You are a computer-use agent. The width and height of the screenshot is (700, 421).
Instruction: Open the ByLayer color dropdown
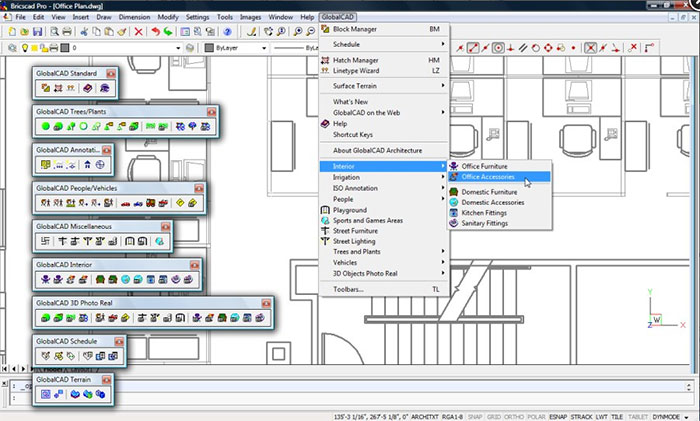pyautogui.click(x=264, y=48)
